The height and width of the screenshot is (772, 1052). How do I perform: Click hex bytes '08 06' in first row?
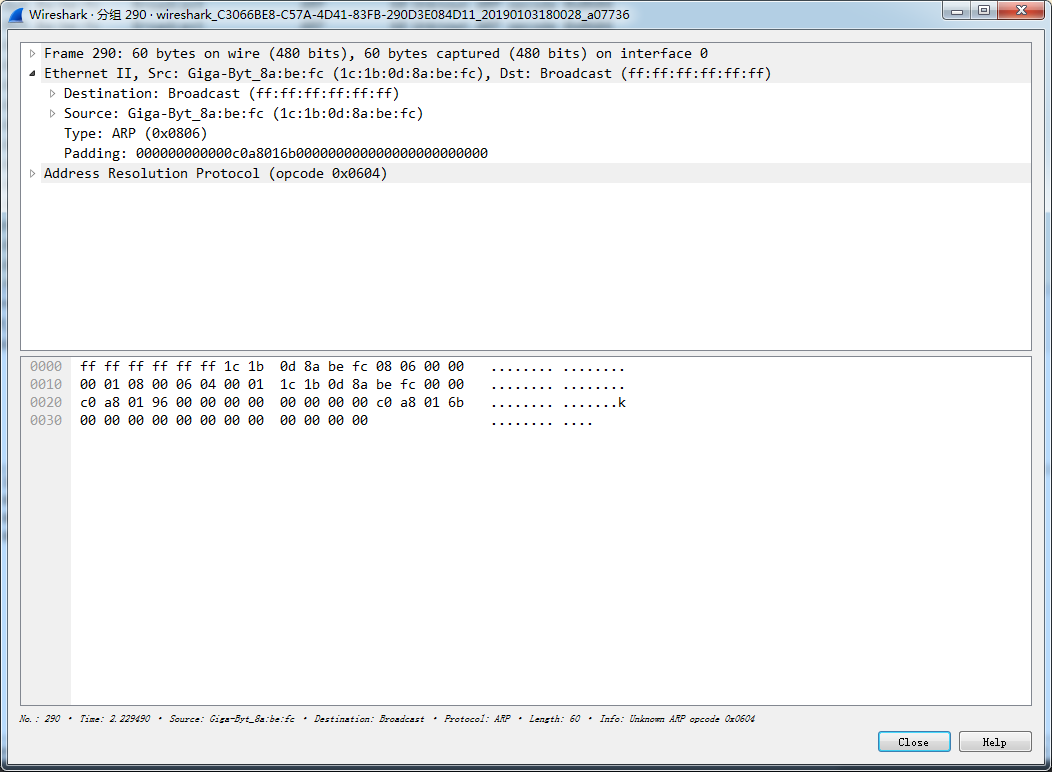pos(396,366)
